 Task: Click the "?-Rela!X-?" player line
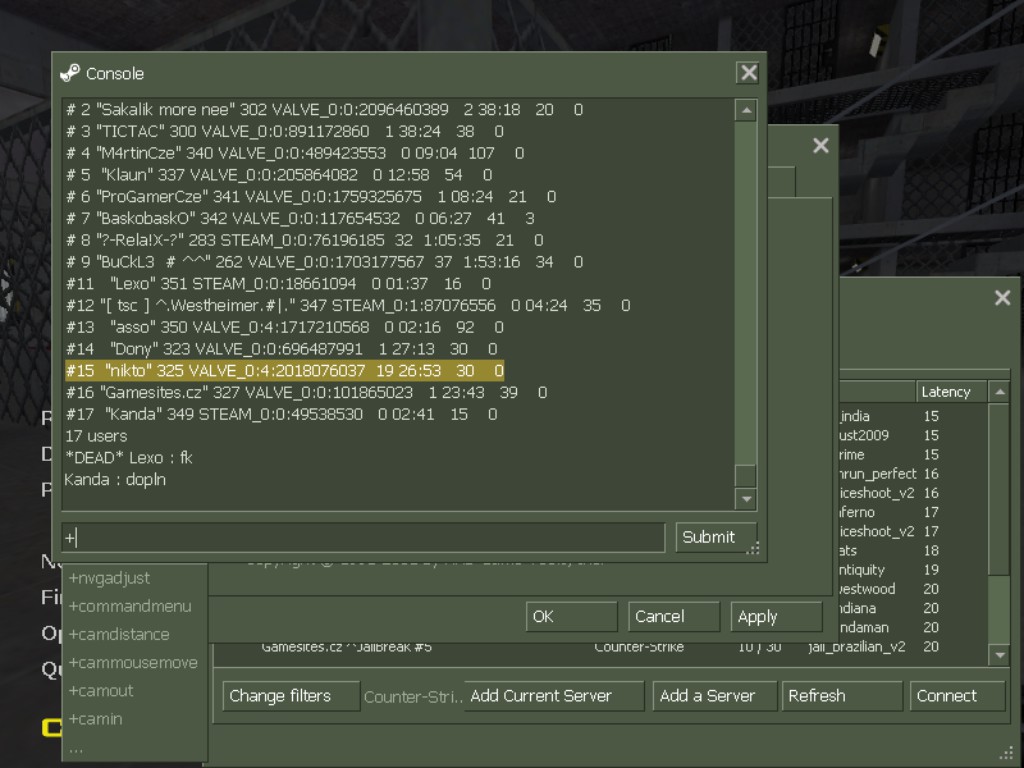point(304,240)
